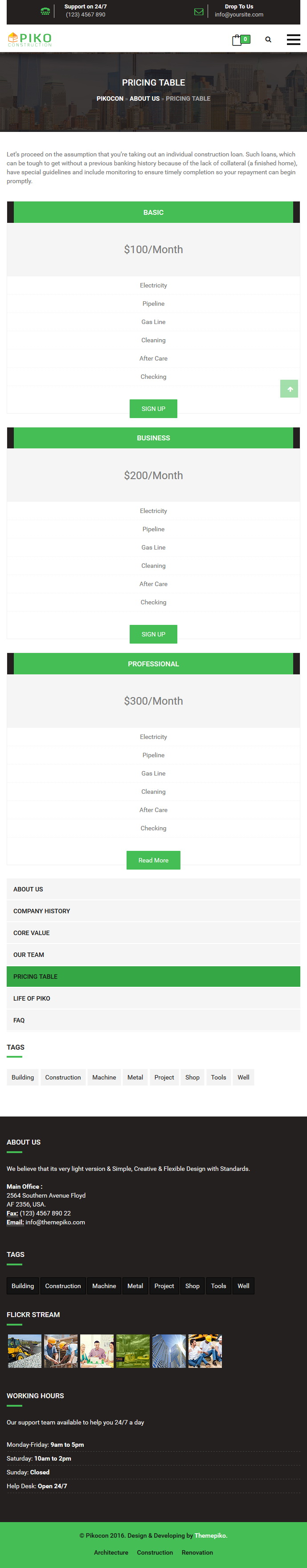Open the skyscraper Flickr thumbnail
The width and height of the screenshot is (307, 1568).
coord(169,1351)
